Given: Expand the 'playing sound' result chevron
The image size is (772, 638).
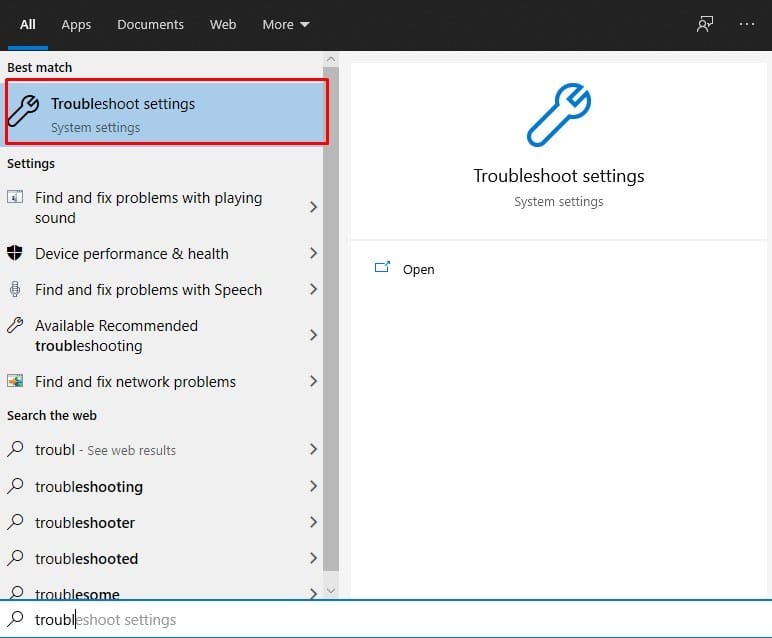Looking at the screenshot, I should tap(313, 207).
